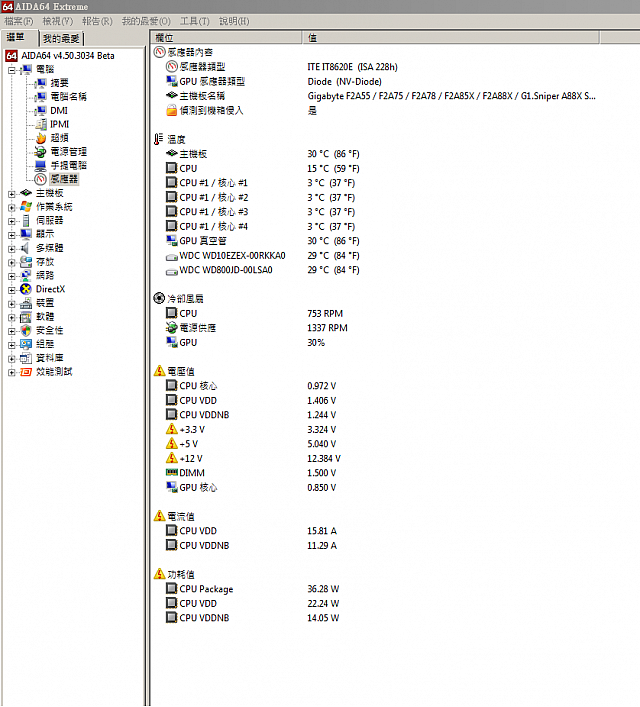Expand the 效能測試 tree node
The image size is (640, 707).
coord(12,372)
